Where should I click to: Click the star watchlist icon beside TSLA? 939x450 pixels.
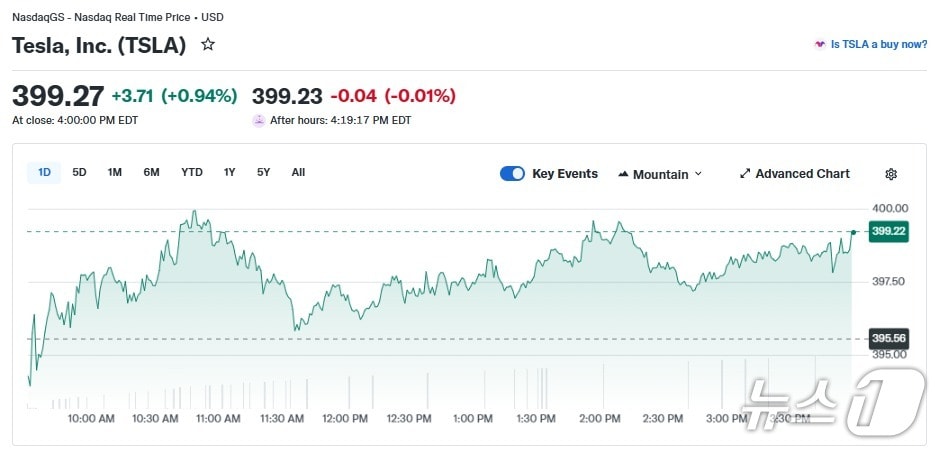click(208, 45)
